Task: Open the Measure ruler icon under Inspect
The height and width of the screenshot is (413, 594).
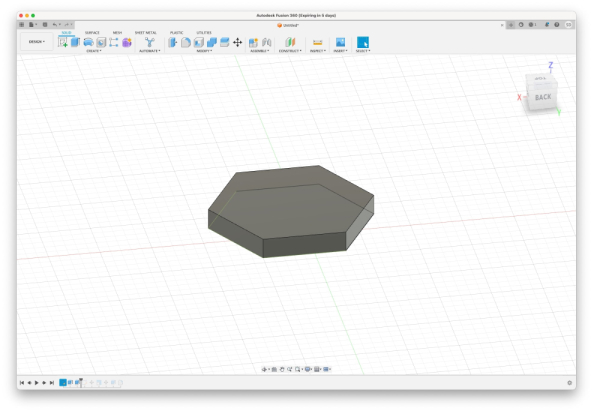Action: click(x=317, y=42)
